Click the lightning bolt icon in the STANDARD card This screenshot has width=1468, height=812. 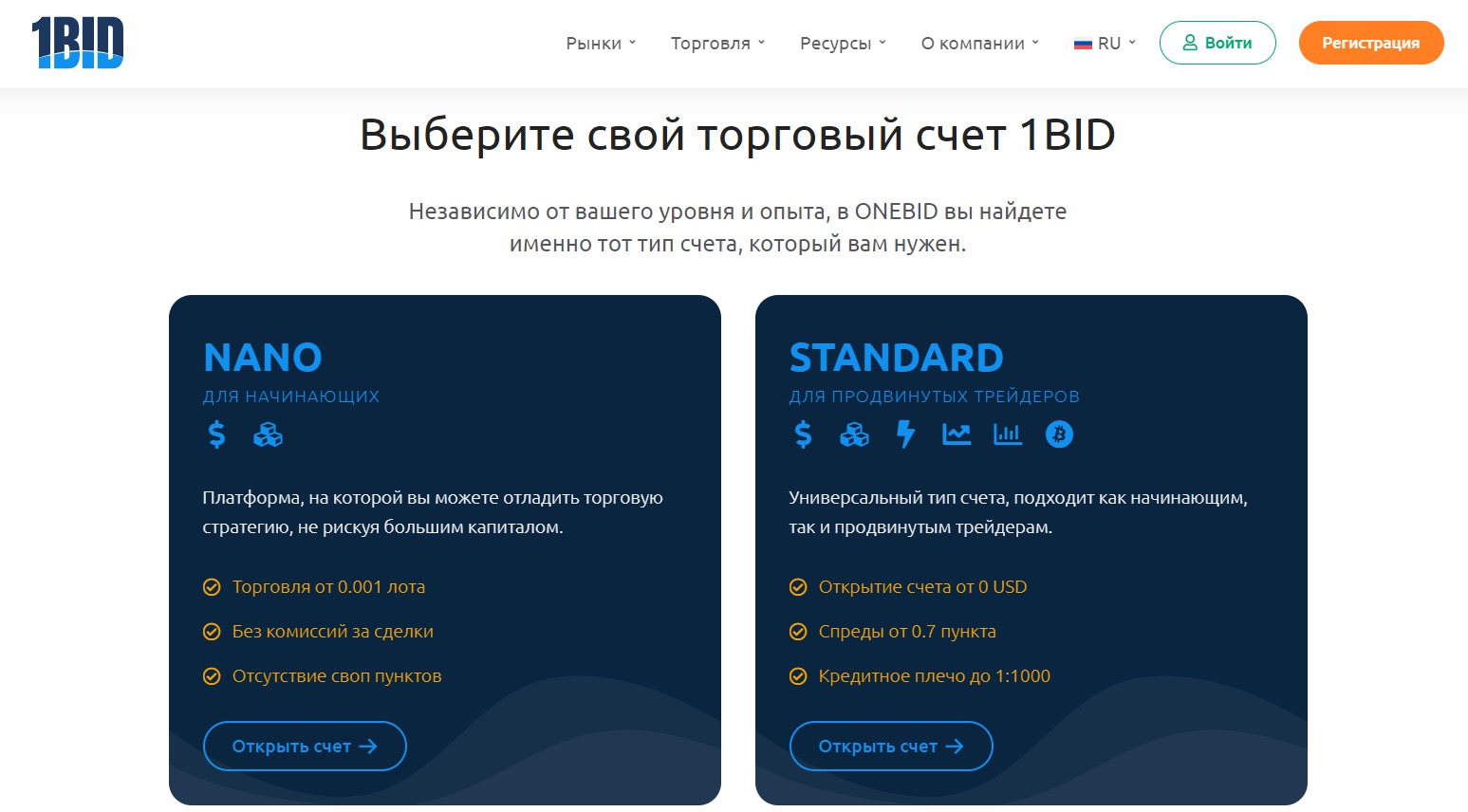906,434
